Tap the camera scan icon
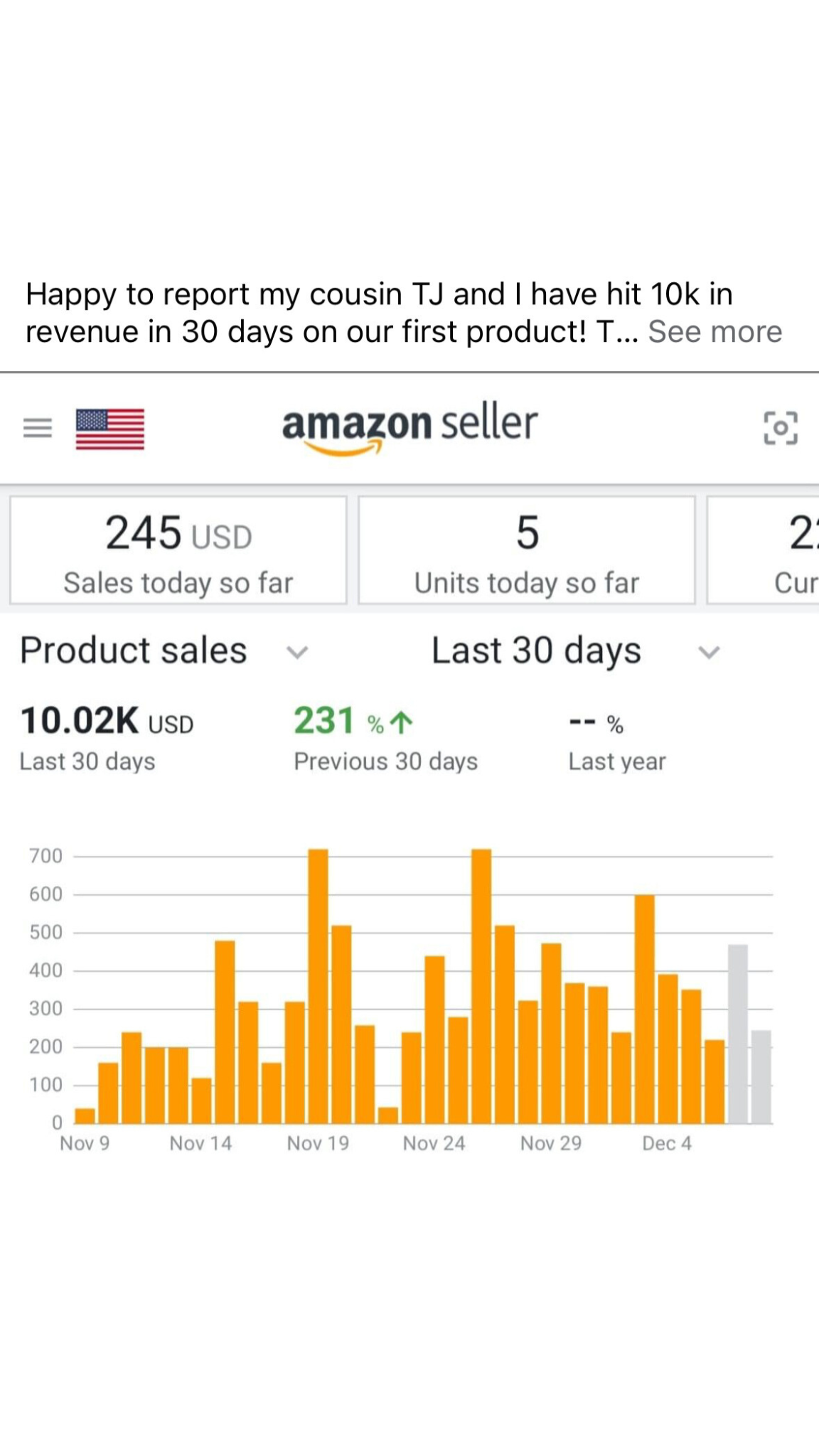This screenshot has width=819, height=1456. (780, 428)
